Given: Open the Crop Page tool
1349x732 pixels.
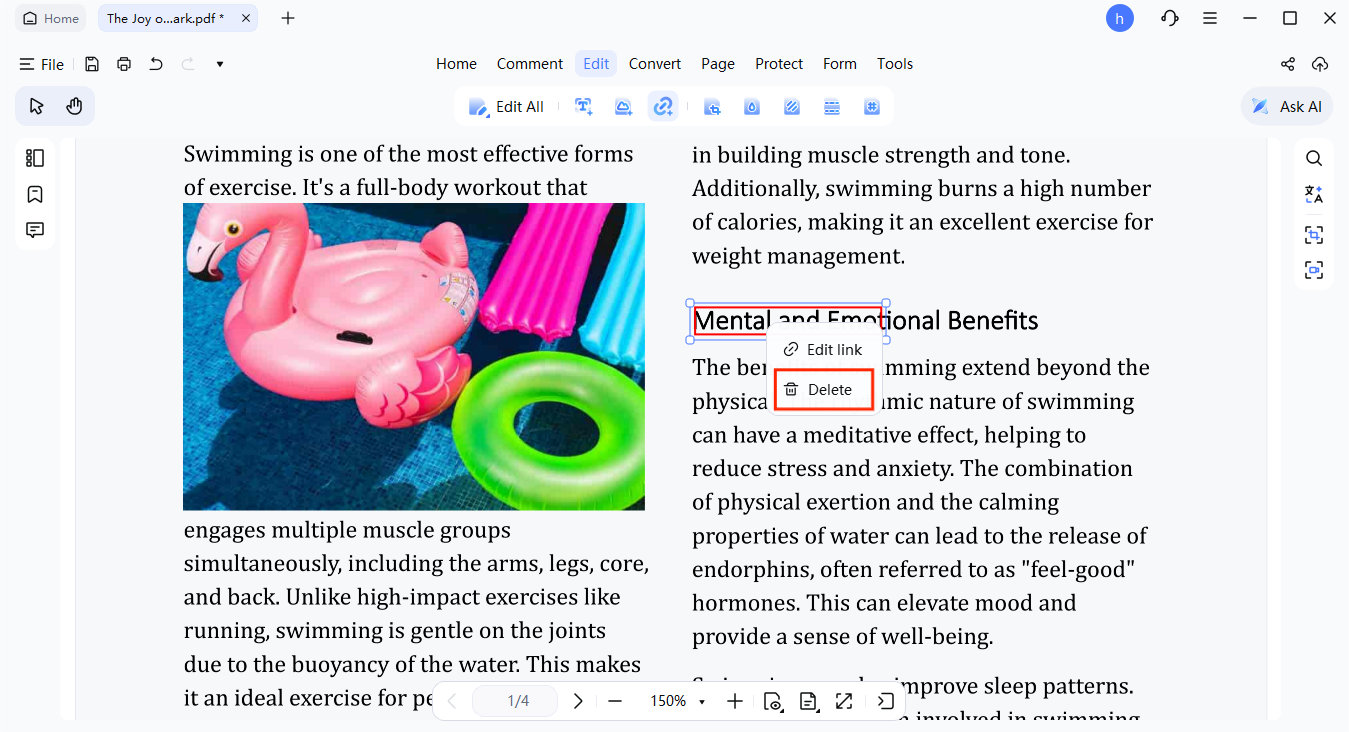Looking at the screenshot, I should 712,107.
